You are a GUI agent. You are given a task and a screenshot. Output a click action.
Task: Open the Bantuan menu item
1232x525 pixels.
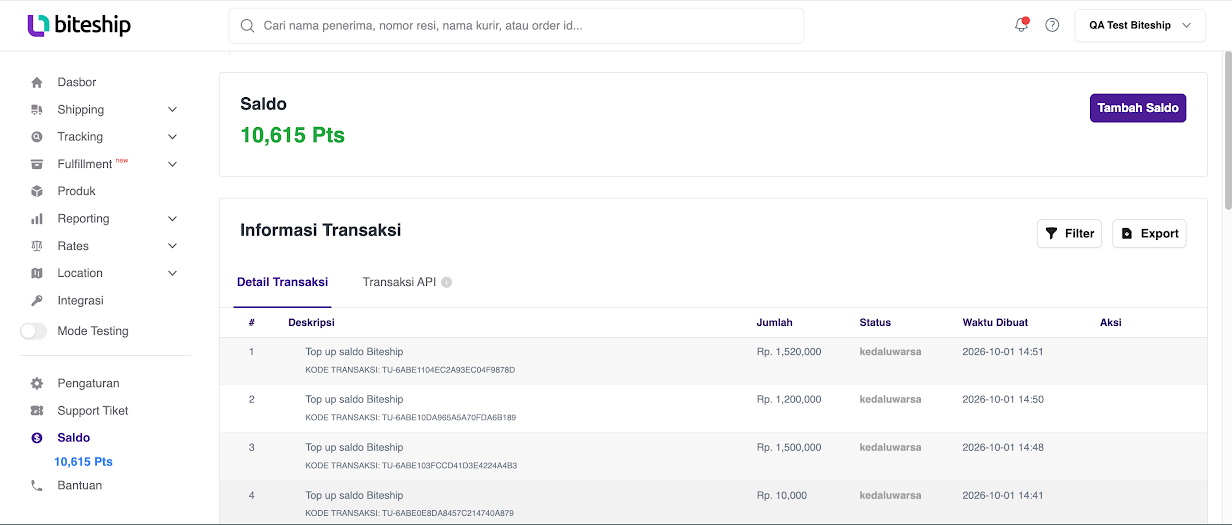[x=80, y=486]
